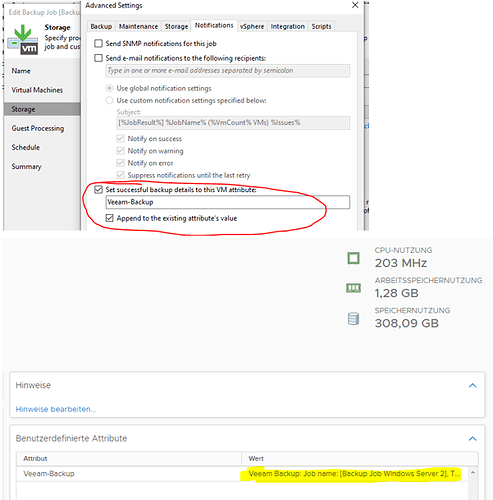The width and height of the screenshot is (493, 500).
Task: Select the Notifications tab
Action: pyautogui.click(x=214, y=25)
